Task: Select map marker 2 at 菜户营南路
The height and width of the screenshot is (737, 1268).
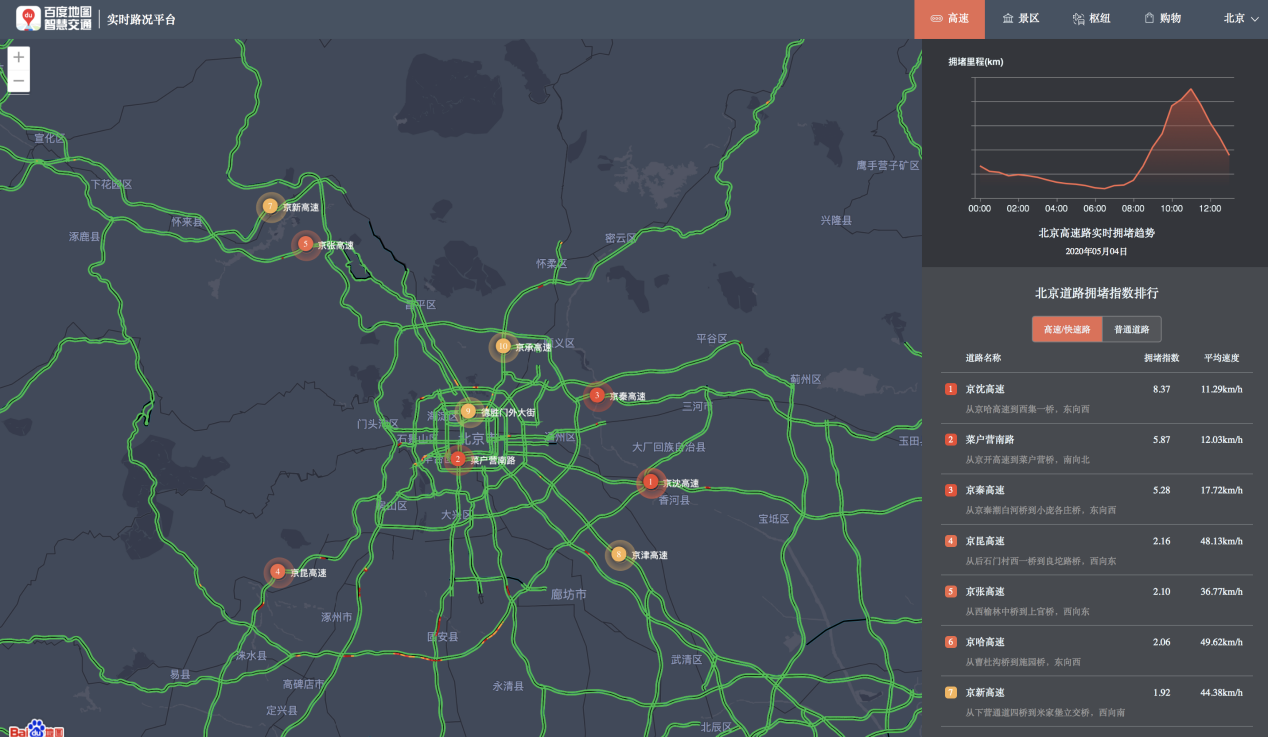Action: tap(458, 459)
